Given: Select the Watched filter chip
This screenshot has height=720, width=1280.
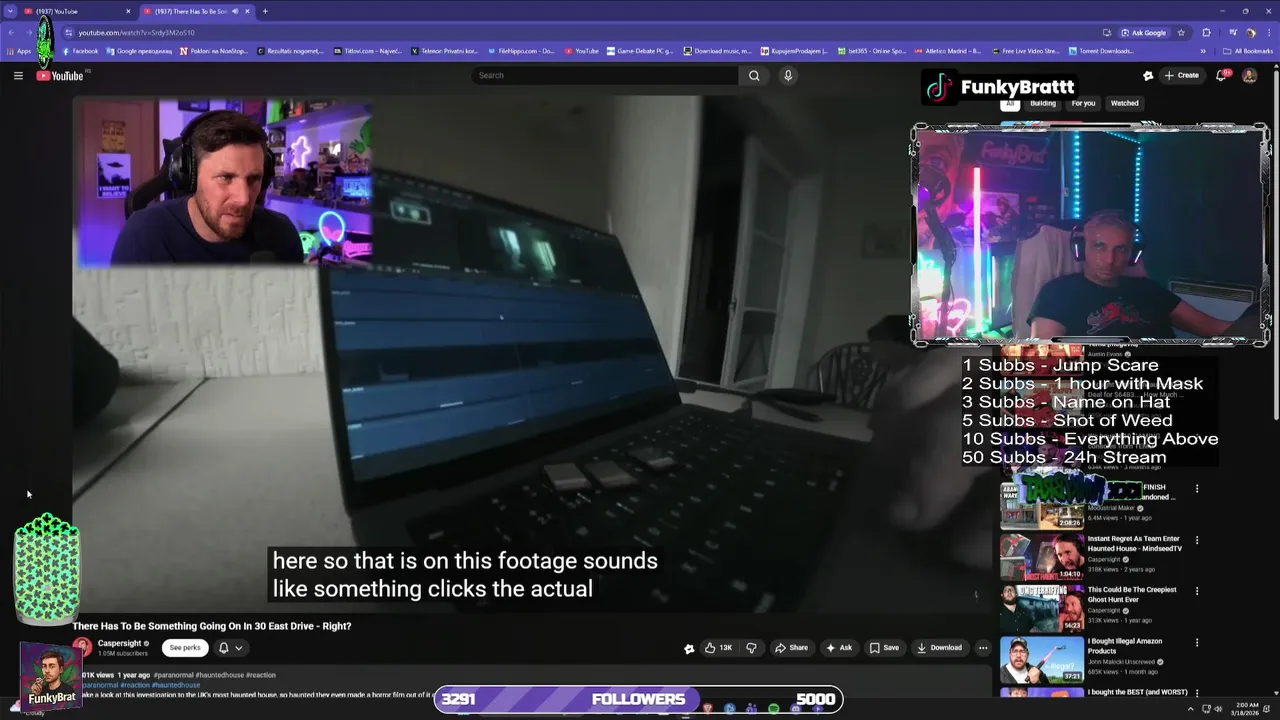Looking at the screenshot, I should click(1124, 103).
